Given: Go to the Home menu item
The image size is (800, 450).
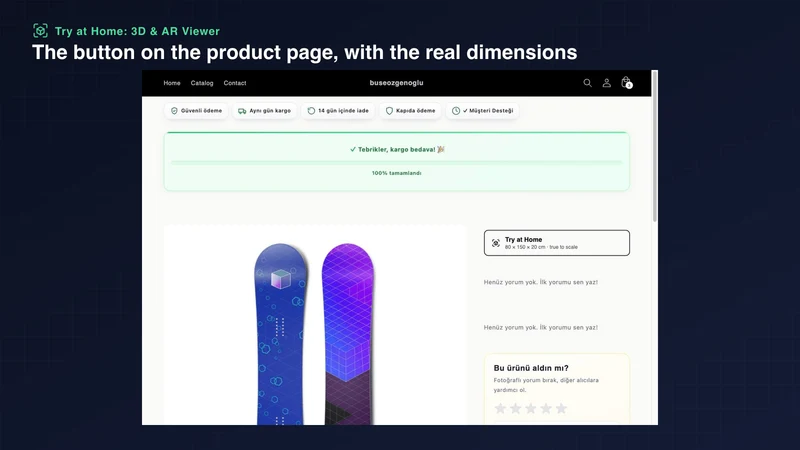Looking at the screenshot, I should [x=172, y=83].
